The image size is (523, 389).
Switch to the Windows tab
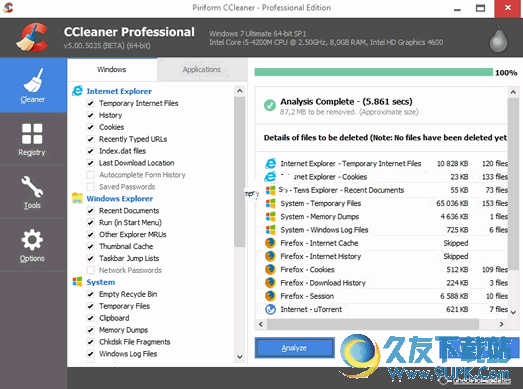(112, 69)
